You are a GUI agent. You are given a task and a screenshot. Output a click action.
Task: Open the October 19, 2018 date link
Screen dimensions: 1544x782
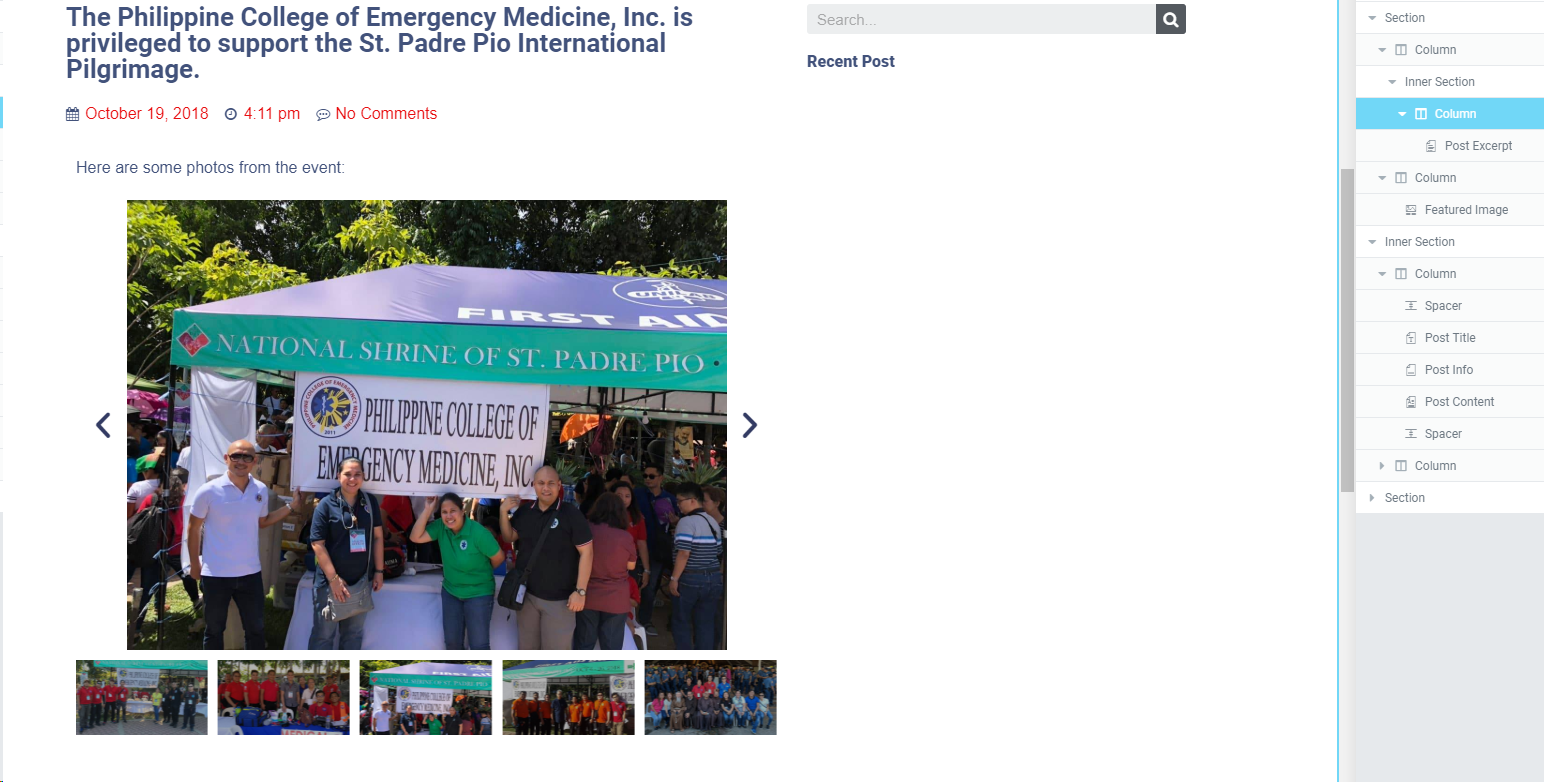pos(147,114)
